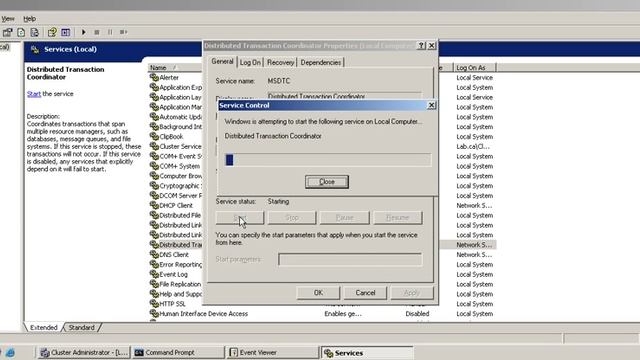Toggle the show/hide console tree icon
This screenshot has height=360, width=640.
65,32
